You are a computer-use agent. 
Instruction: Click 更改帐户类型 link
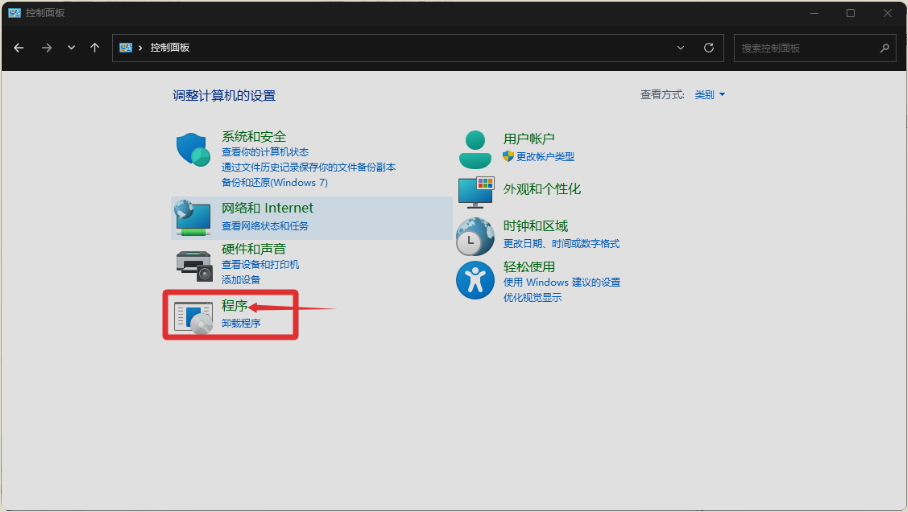tap(545, 157)
